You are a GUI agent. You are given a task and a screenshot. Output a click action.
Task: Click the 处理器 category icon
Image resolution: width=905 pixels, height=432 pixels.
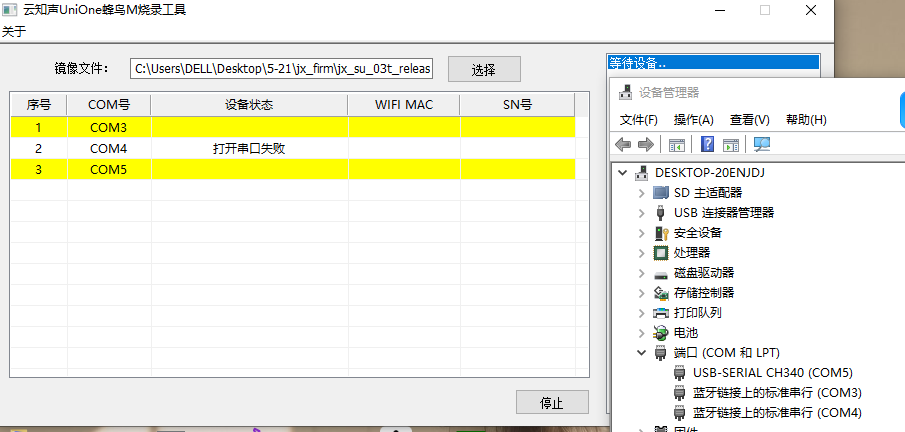(x=660, y=253)
